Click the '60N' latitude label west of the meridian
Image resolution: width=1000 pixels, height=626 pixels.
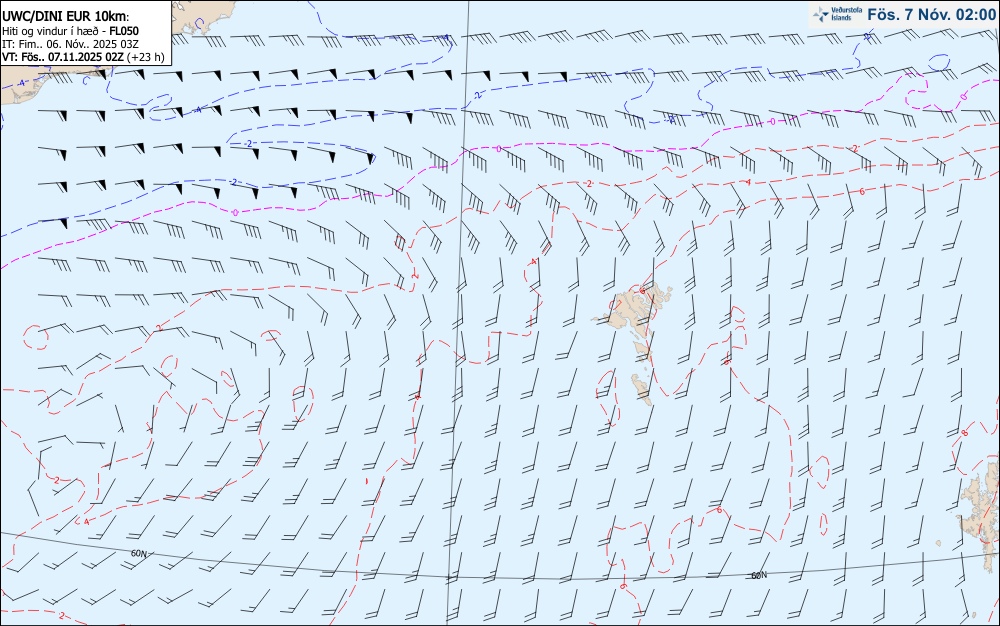[138, 553]
